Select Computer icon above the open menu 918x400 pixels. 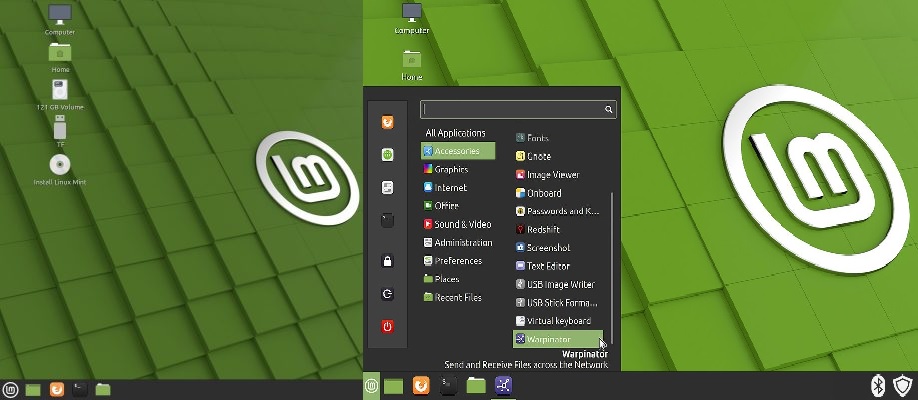coord(412,18)
